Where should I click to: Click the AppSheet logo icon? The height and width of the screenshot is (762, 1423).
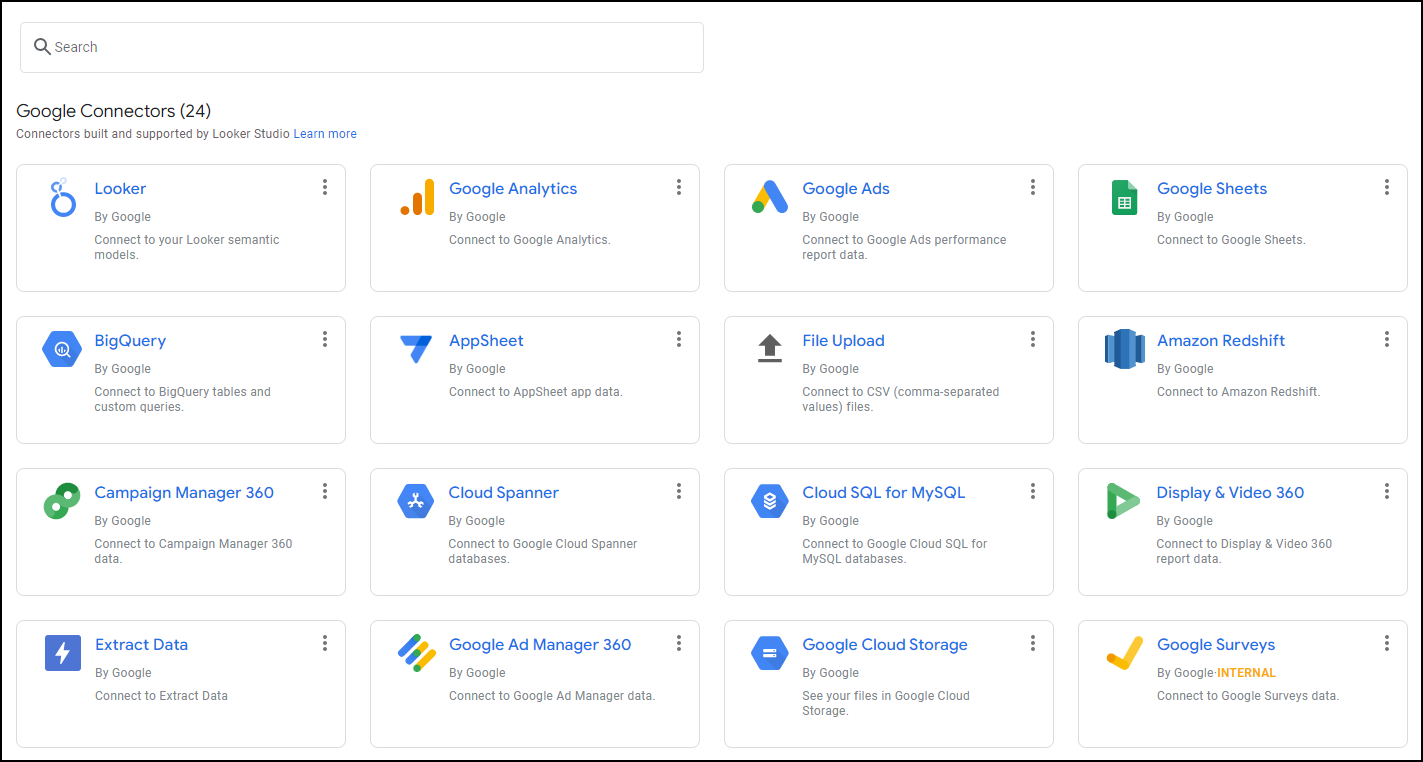pos(416,349)
